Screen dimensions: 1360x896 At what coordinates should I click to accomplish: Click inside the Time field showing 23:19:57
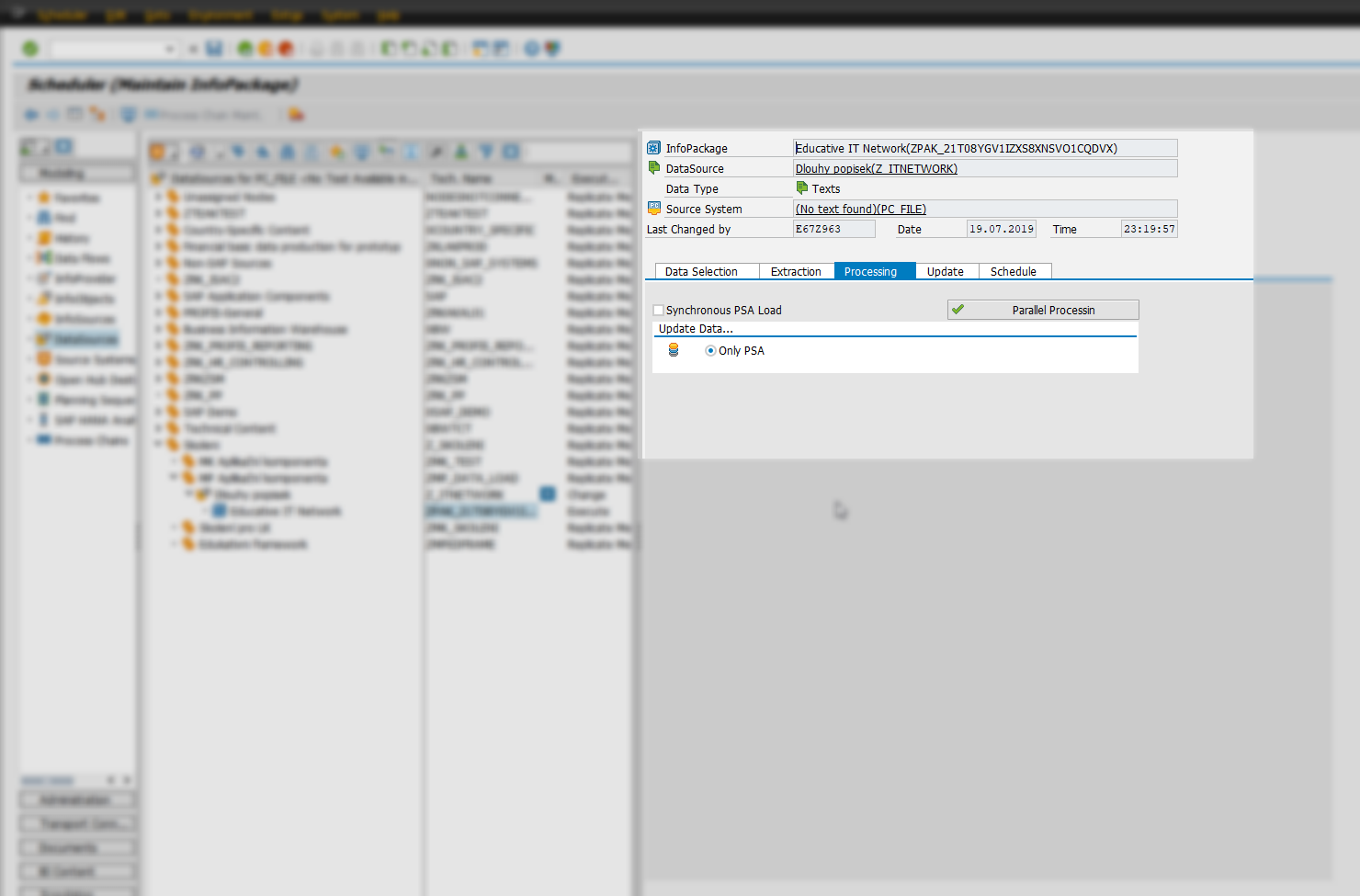click(x=1150, y=228)
